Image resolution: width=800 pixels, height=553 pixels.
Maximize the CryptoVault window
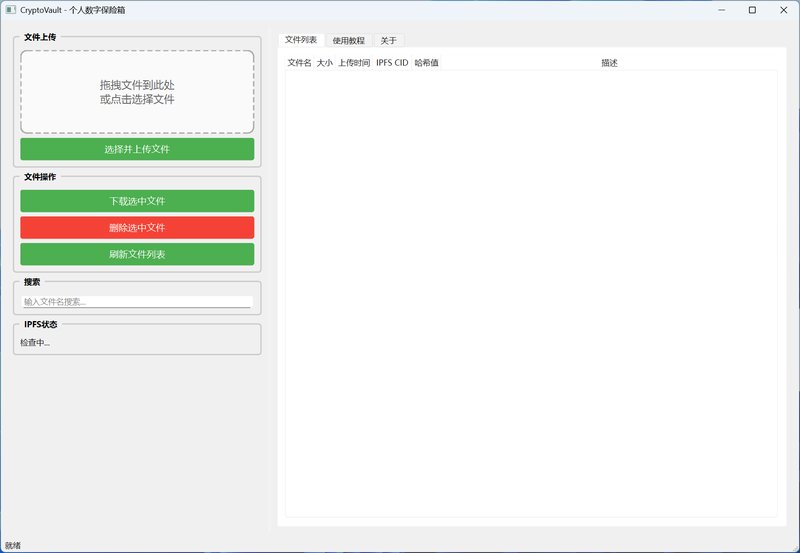point(752,10)
